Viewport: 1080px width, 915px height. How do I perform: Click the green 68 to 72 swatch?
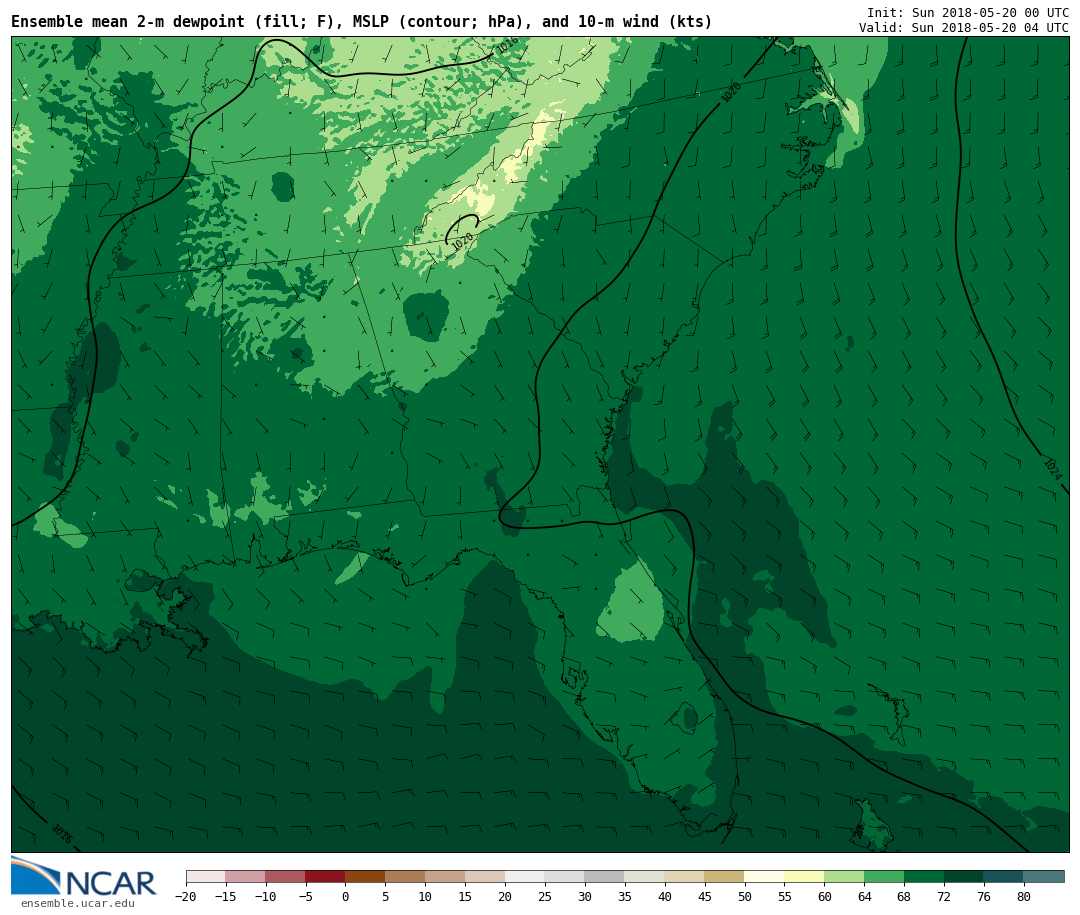[x=924, y=876]
